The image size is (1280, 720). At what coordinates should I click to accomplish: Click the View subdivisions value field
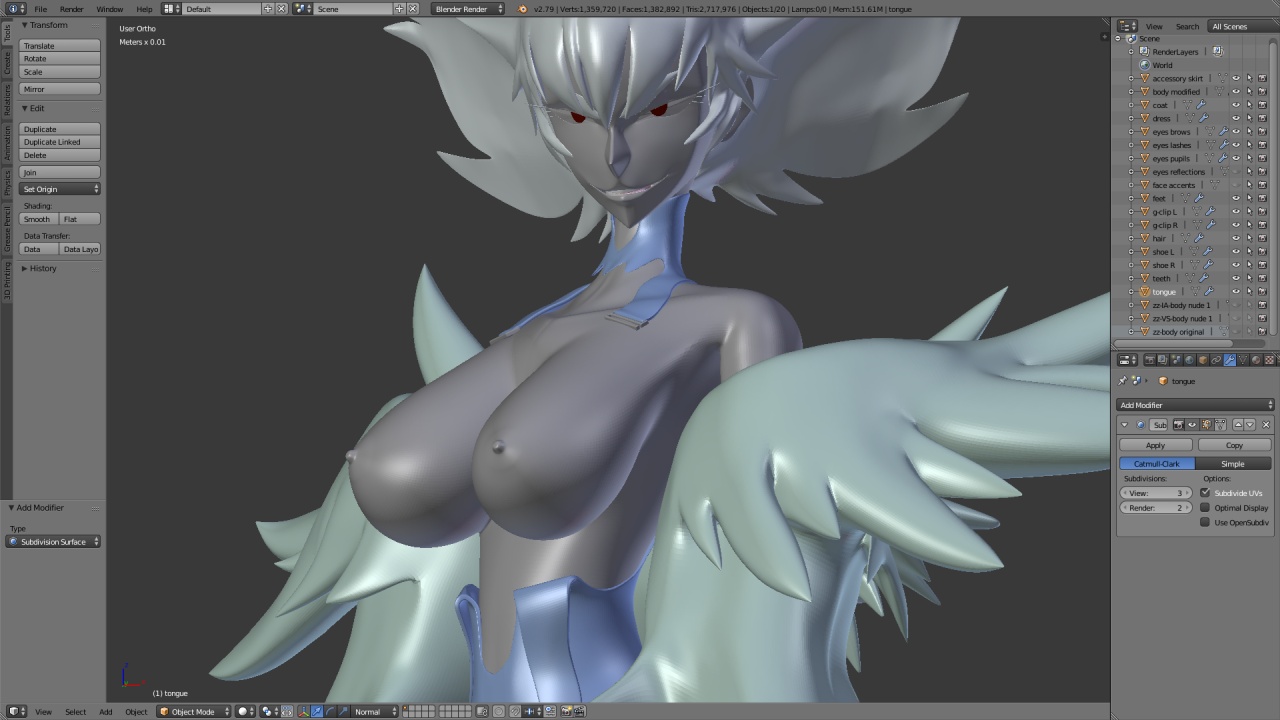tap(1156, 493)
